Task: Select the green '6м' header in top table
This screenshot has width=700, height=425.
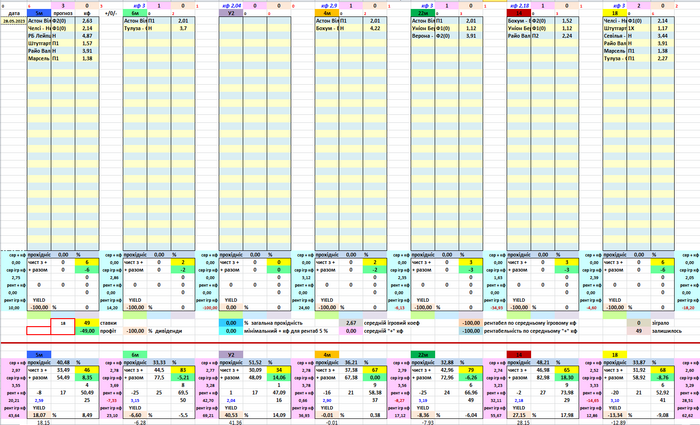Action: pyautogui.click(x=135, y=13)
